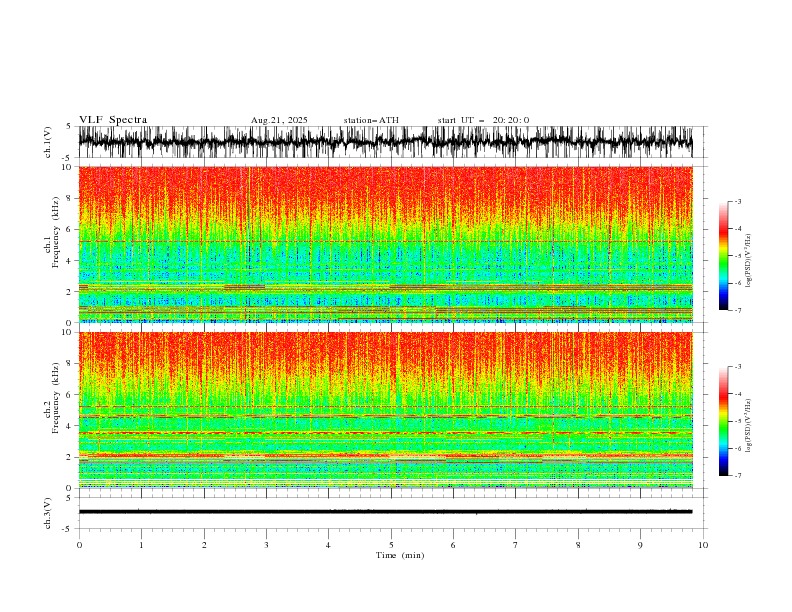Screen dimensions: 792x612
Task: Click time axis tick label '0'
Action: tap(79, 545)
